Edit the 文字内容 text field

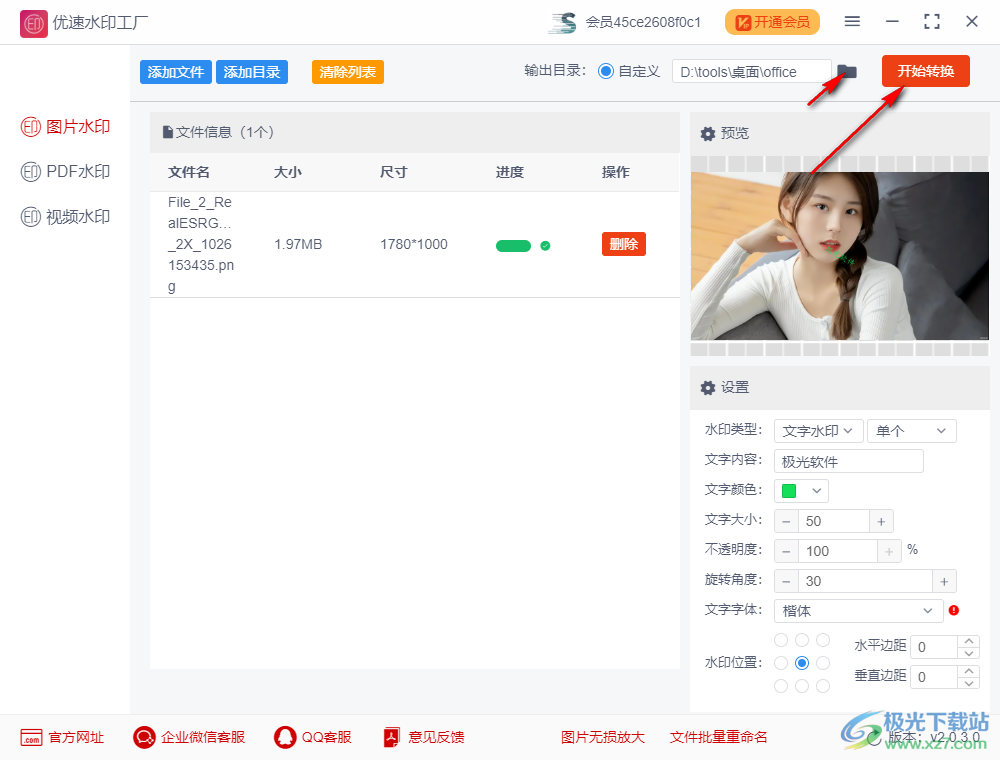[848, 460]
